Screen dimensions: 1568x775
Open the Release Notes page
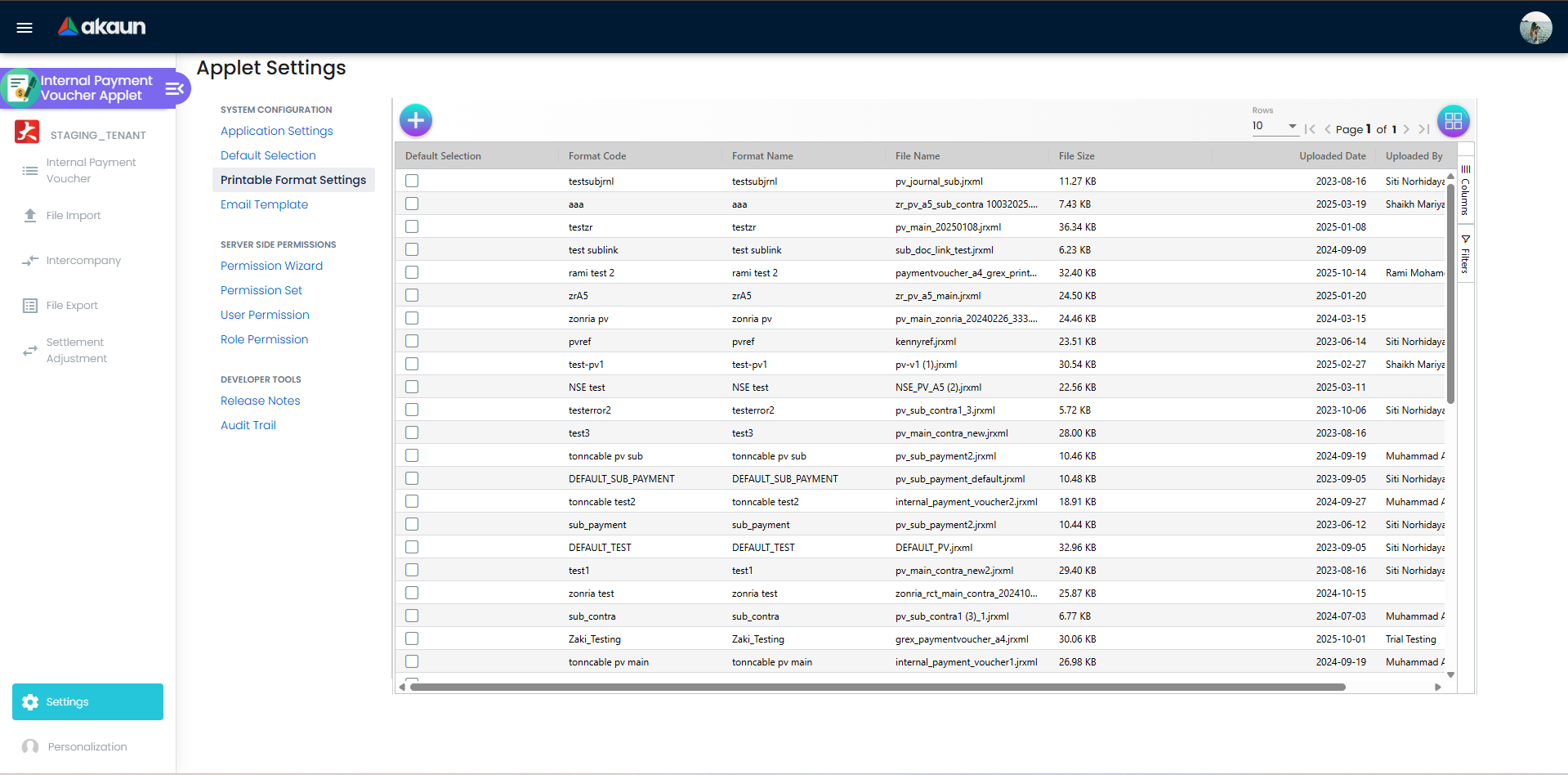point(260,401)
